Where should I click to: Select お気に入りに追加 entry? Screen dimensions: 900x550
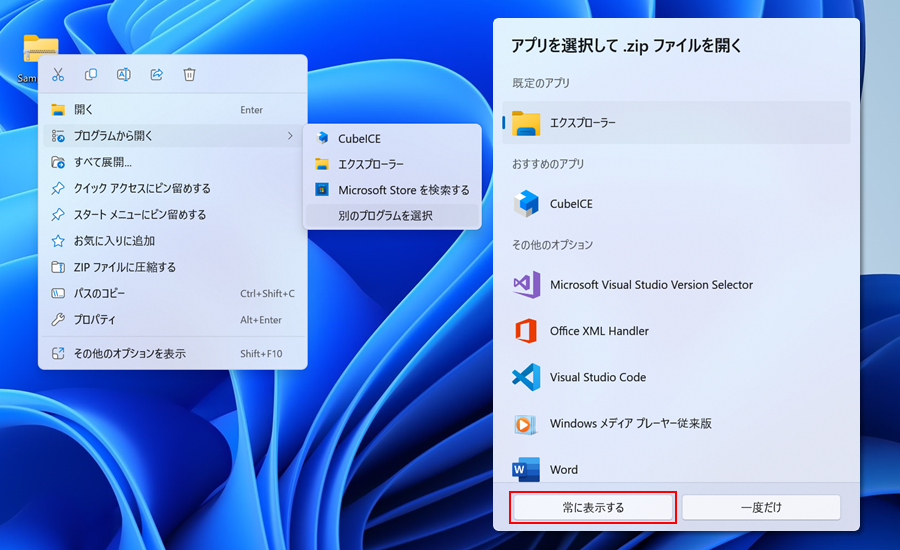coord(173,241)
